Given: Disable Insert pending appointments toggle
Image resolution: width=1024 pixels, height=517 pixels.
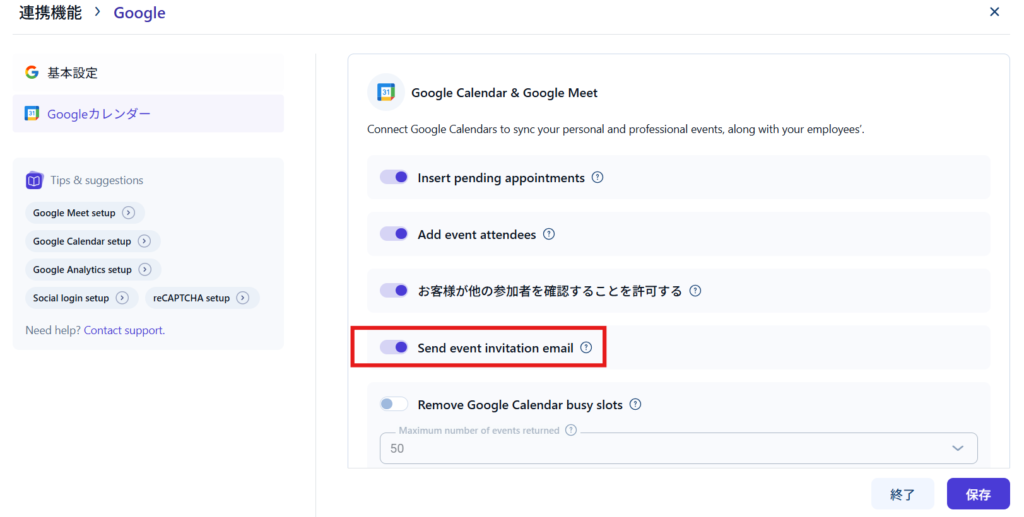Looking at the screenshot, I should click(x=394, y=177).
